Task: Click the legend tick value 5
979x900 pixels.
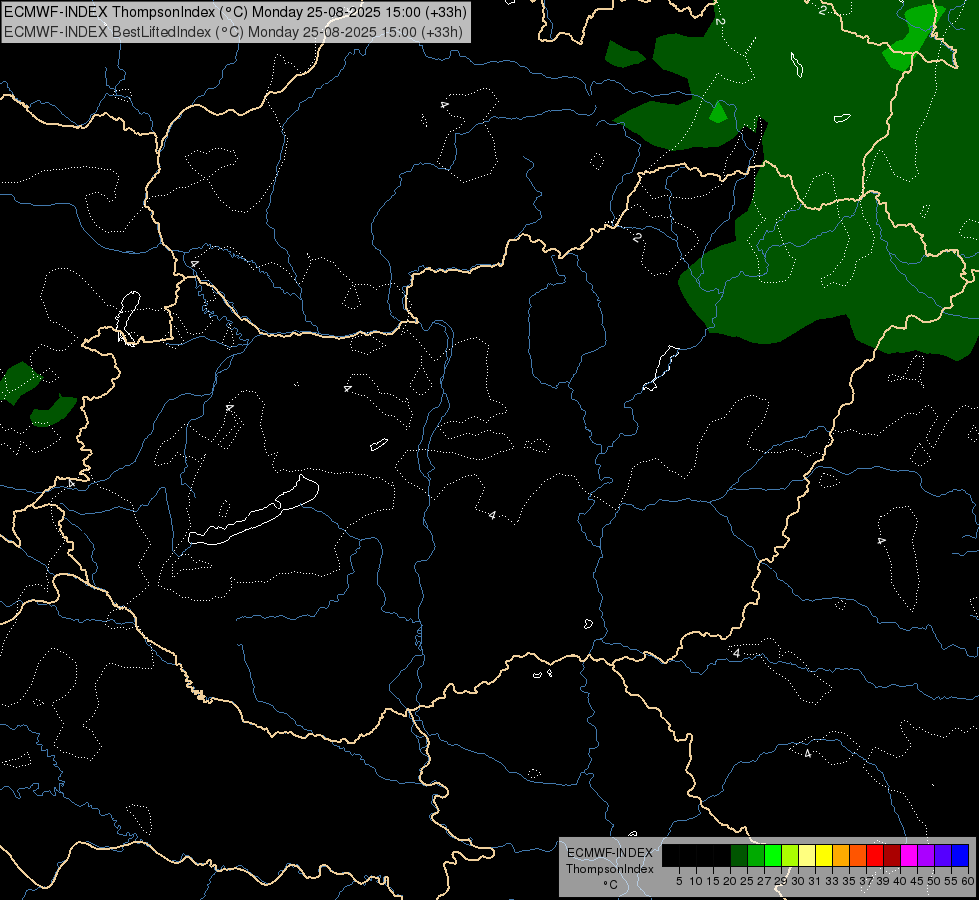Action: 679,881
